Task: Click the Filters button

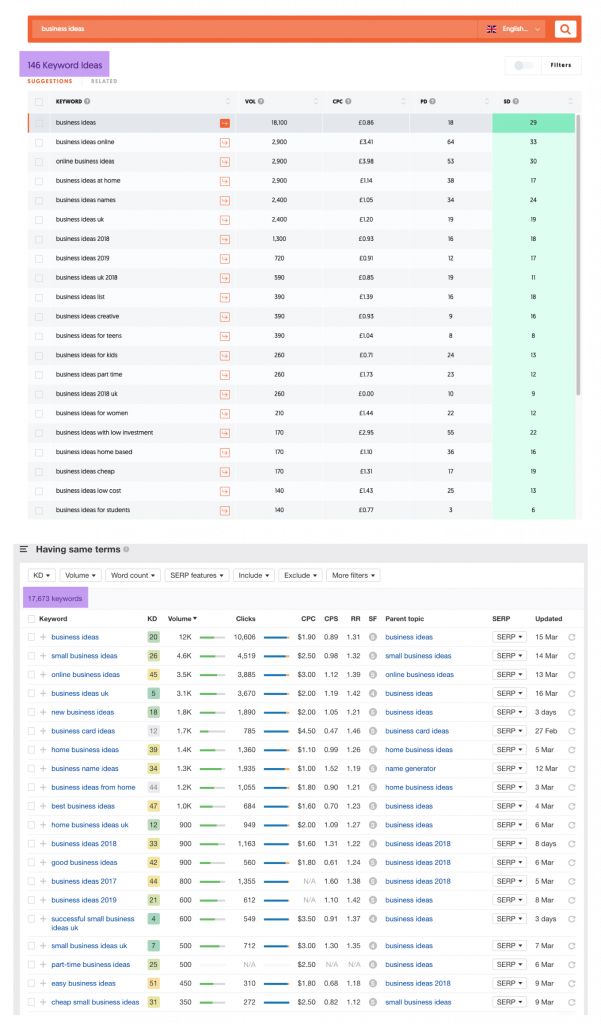Action: coord(560,66)
